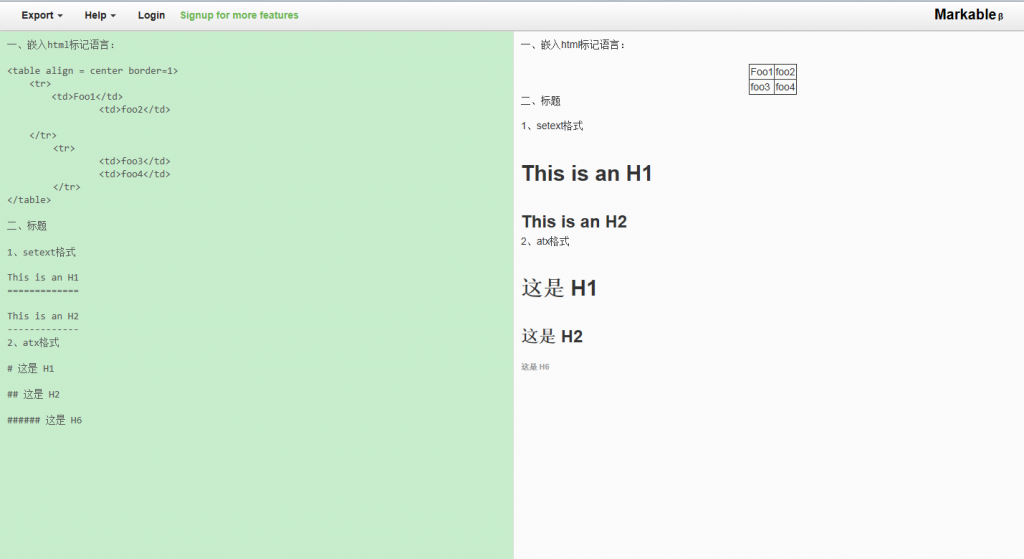Click '二、标题' line in editor
The image size is (1024, 559).
27,226
